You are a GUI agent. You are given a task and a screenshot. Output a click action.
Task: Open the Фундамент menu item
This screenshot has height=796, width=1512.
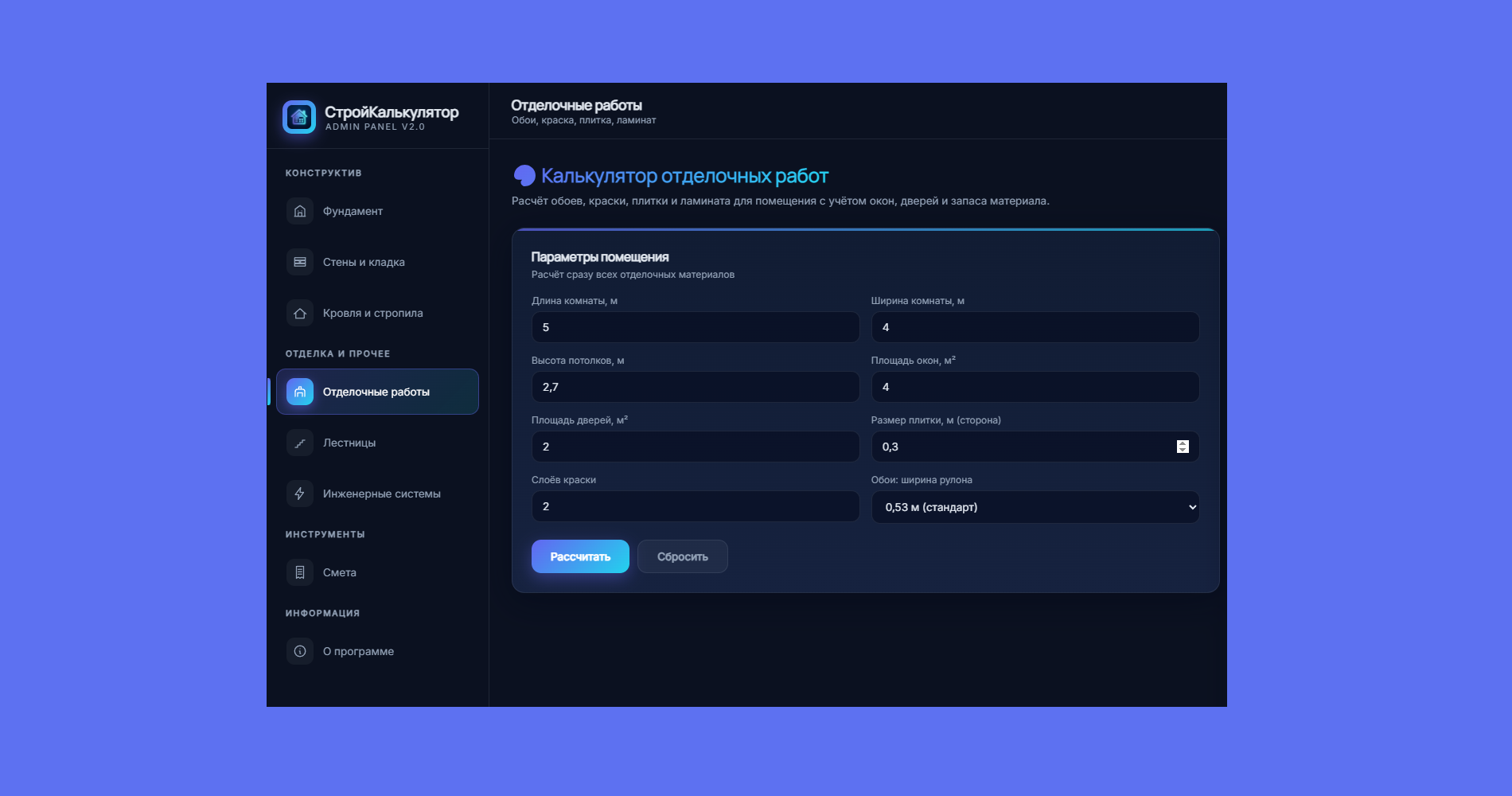tap(377, 211)
